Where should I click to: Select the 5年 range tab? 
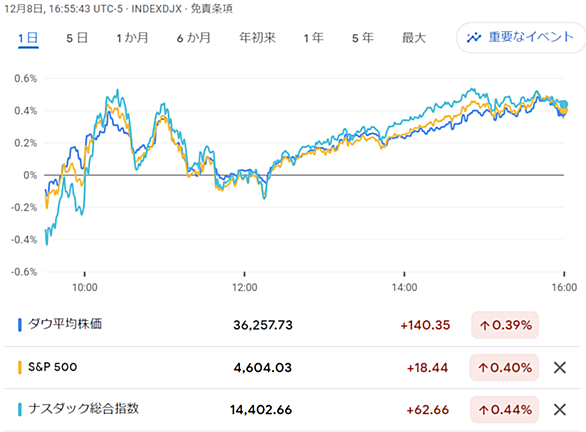tap(363, 38)
